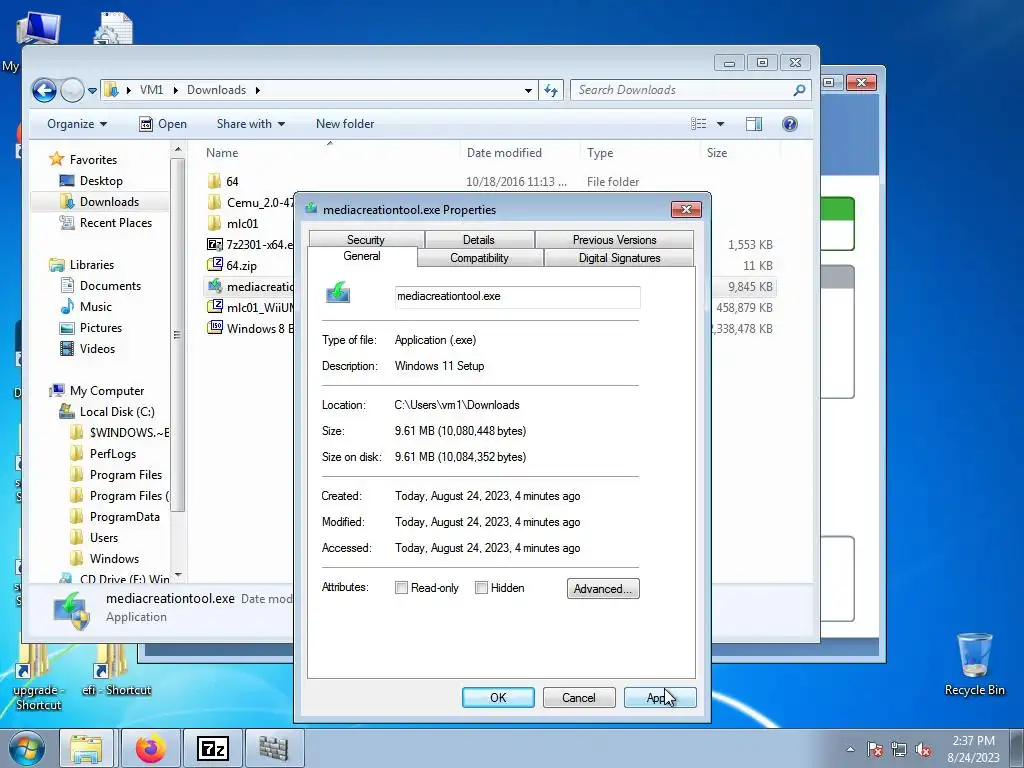Select the Libraries node
Screen dimensions: 1024x768
point(82,264)
